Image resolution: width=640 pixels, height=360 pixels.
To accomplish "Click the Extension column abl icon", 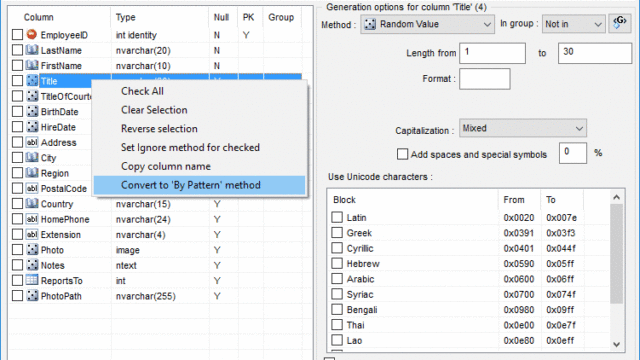I will (32, 234).
